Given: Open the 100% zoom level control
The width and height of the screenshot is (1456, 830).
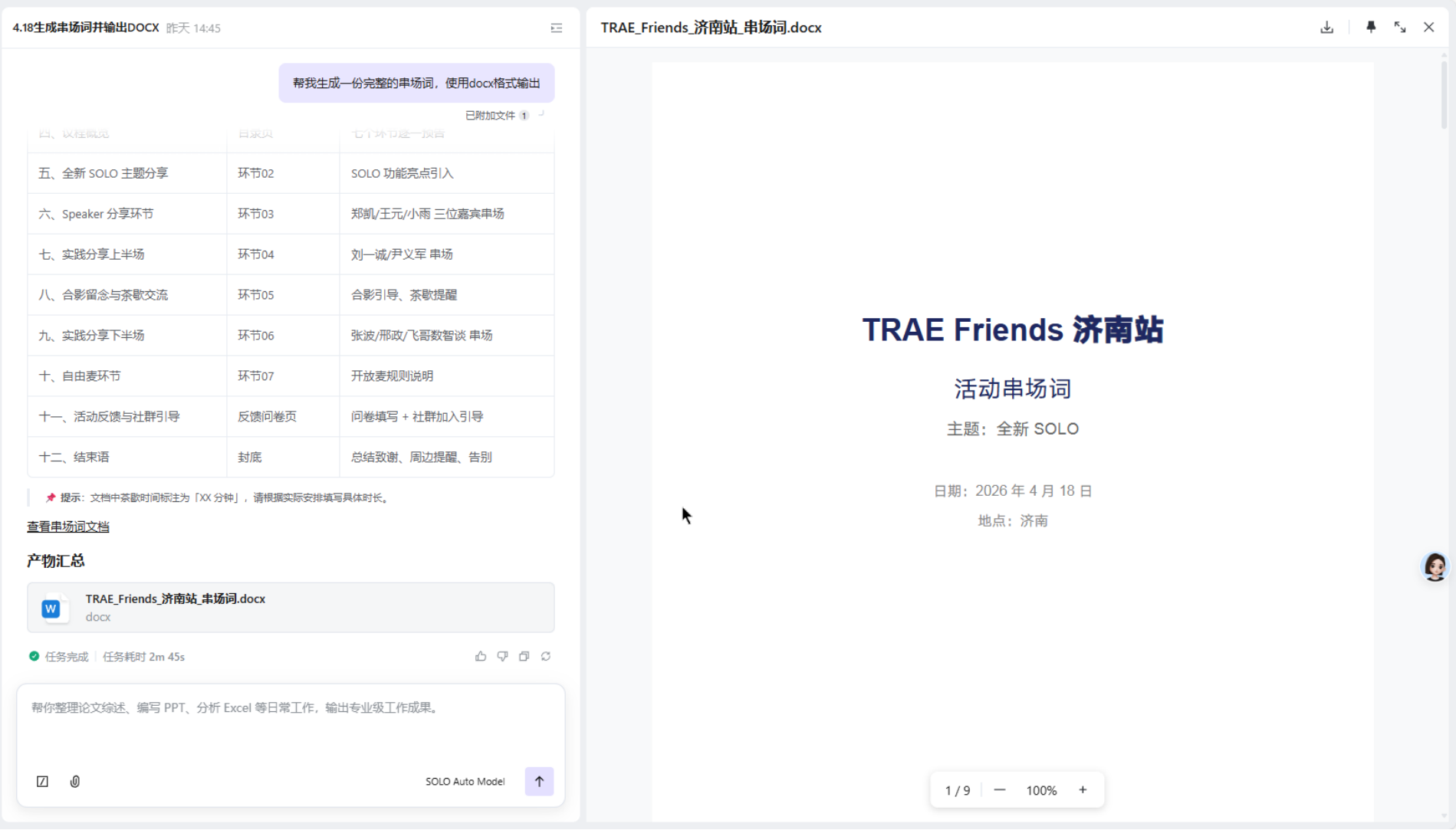Looking at the screenshot, I should click(1041, 790).
